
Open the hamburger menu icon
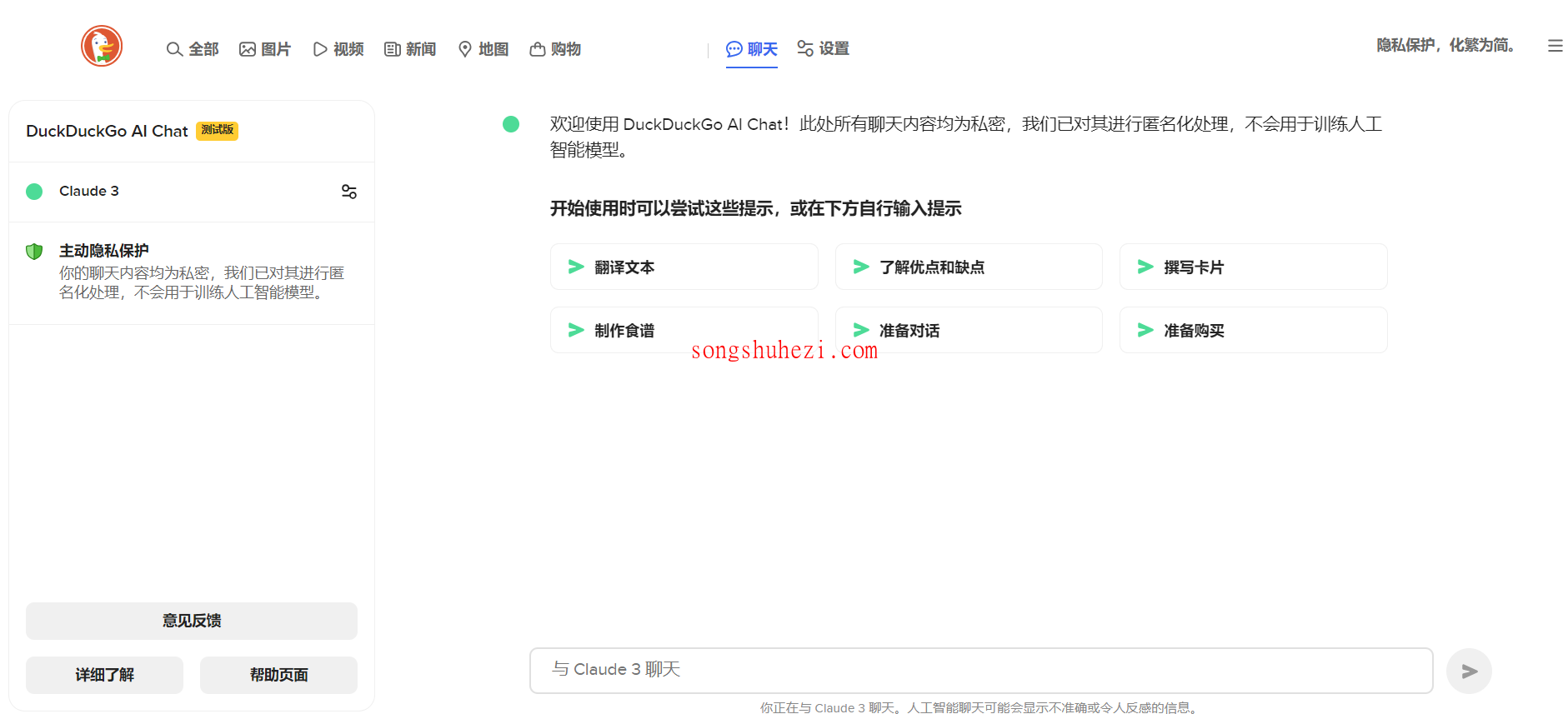[1555, 47]
